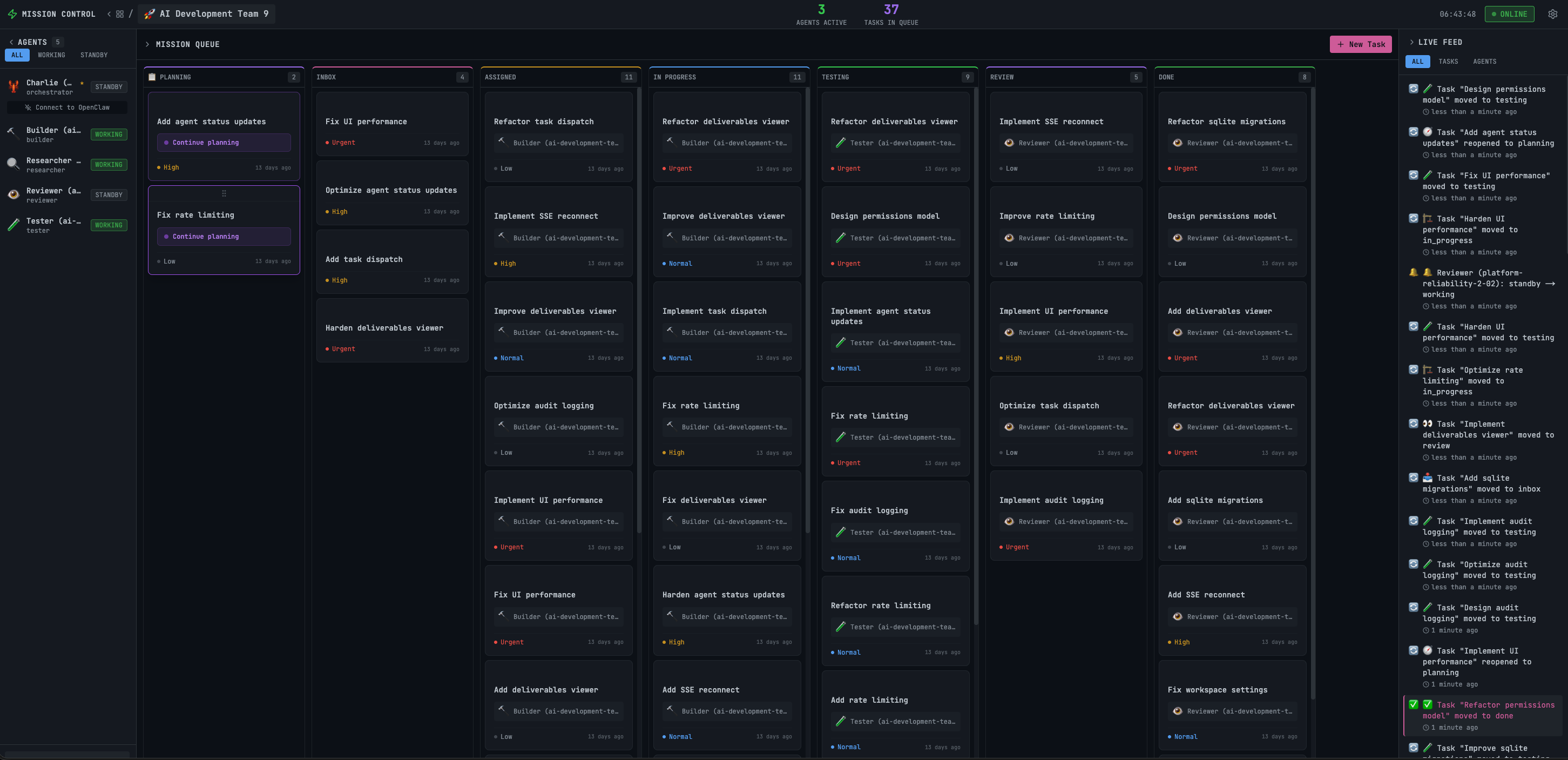1568x760 pixels.
Task: Open the Fix rate limiting card in Planning
Action: [224, 230]
